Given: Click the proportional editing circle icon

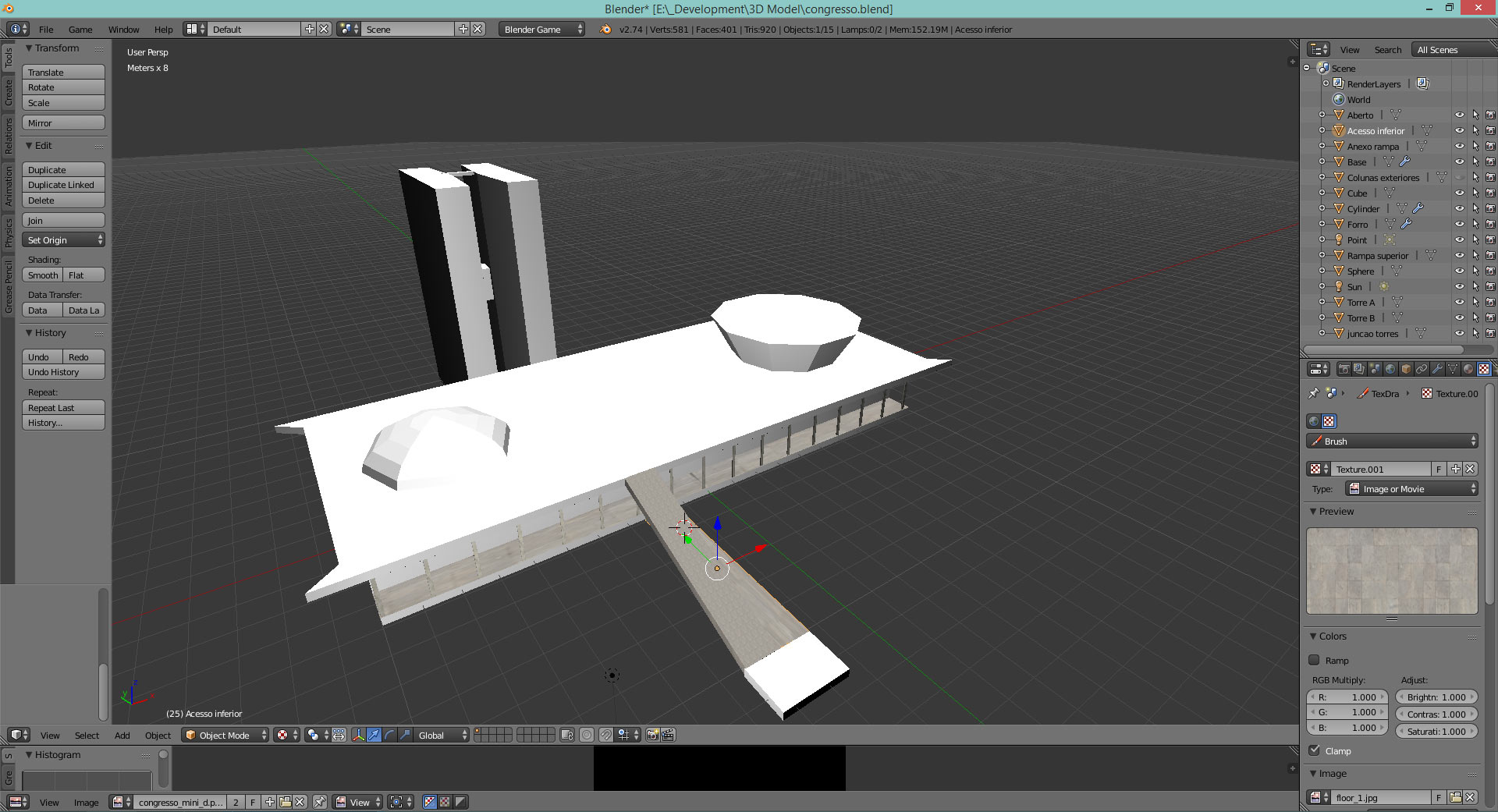Looking at the screenshot, I should click(587, 735).
